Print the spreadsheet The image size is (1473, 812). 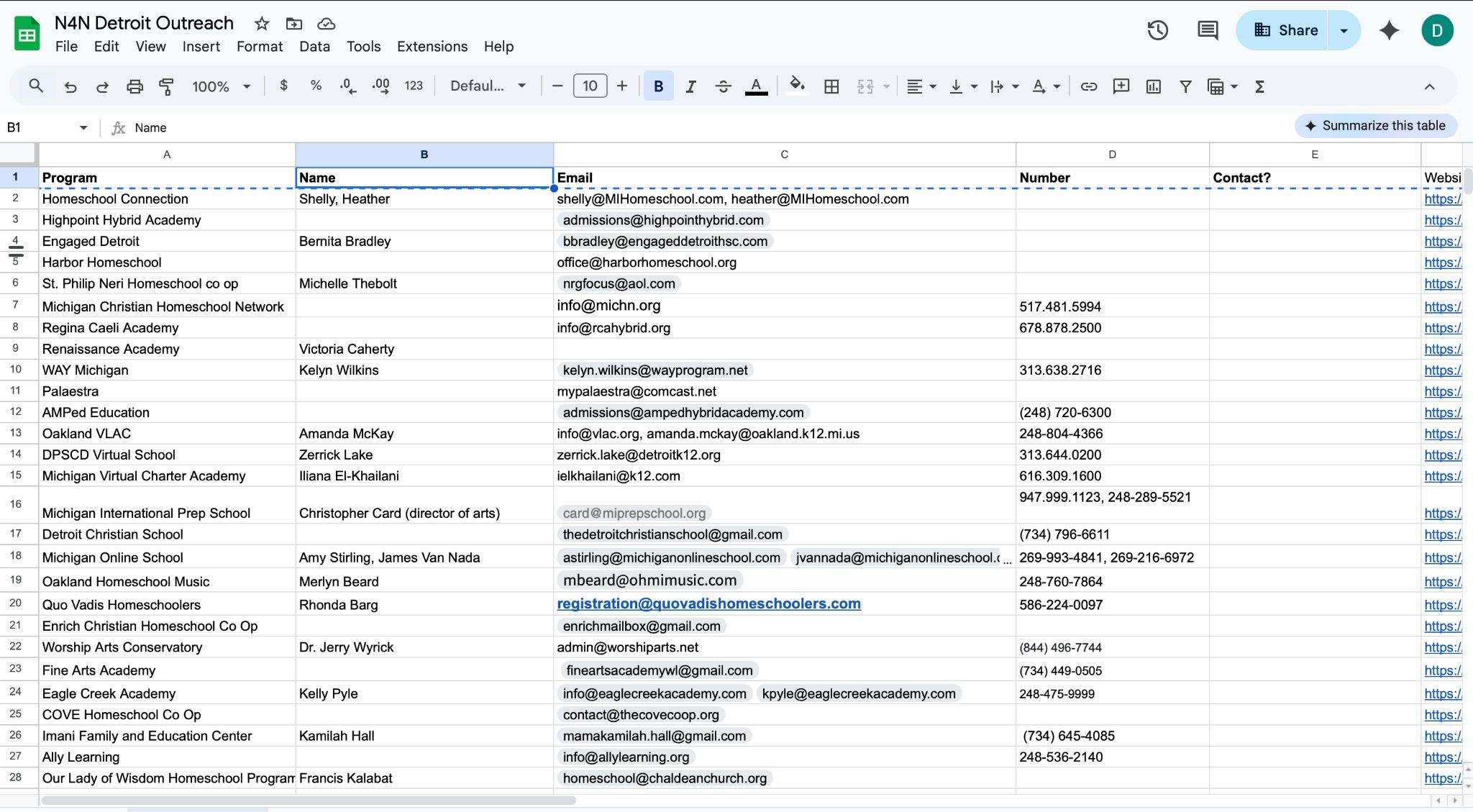pos(134,86)
